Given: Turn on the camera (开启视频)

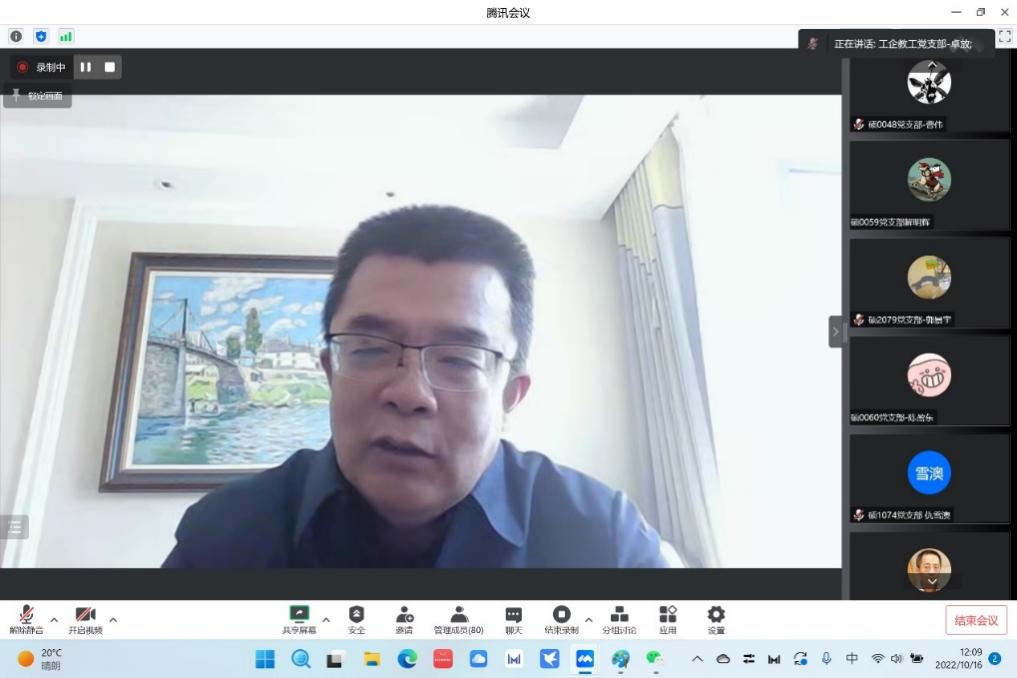Looking at the screenshot, I should 85,619.
